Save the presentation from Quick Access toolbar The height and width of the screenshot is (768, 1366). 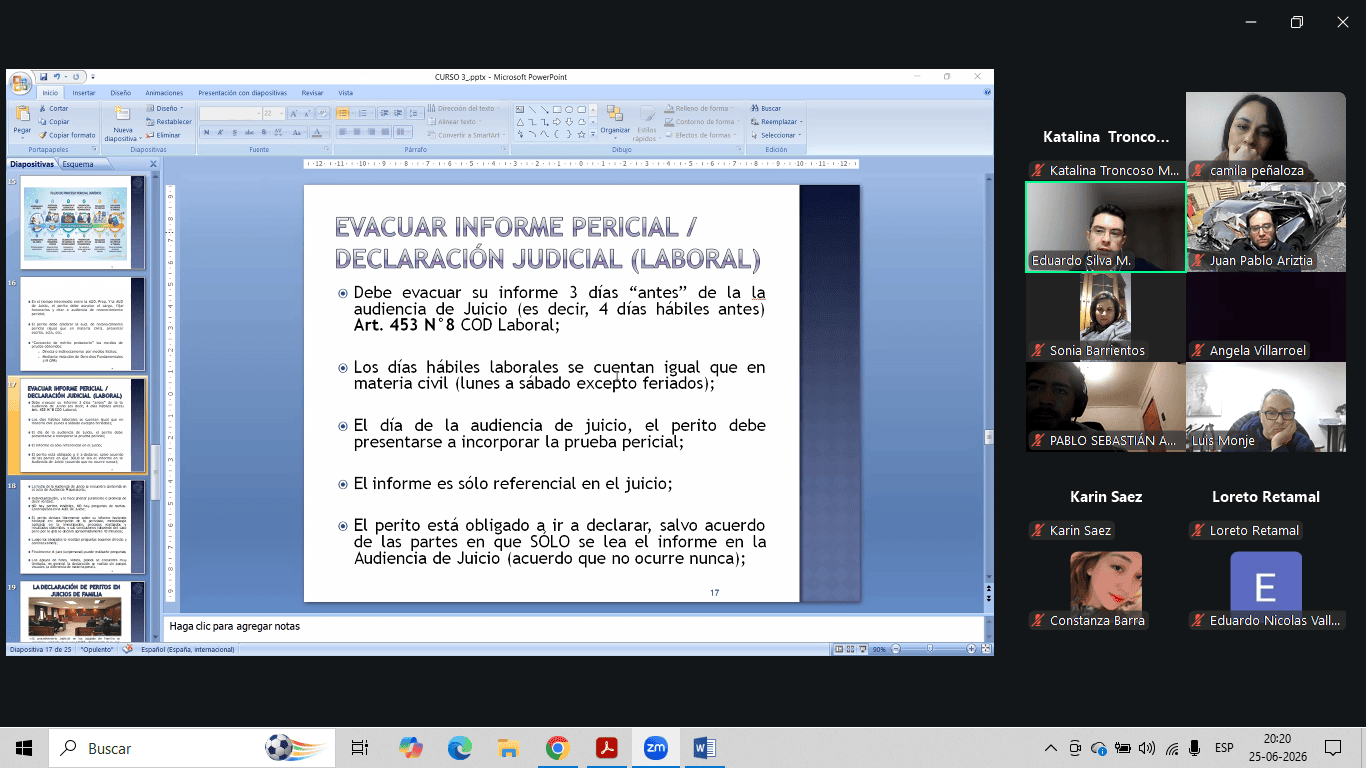click(44, 76)
